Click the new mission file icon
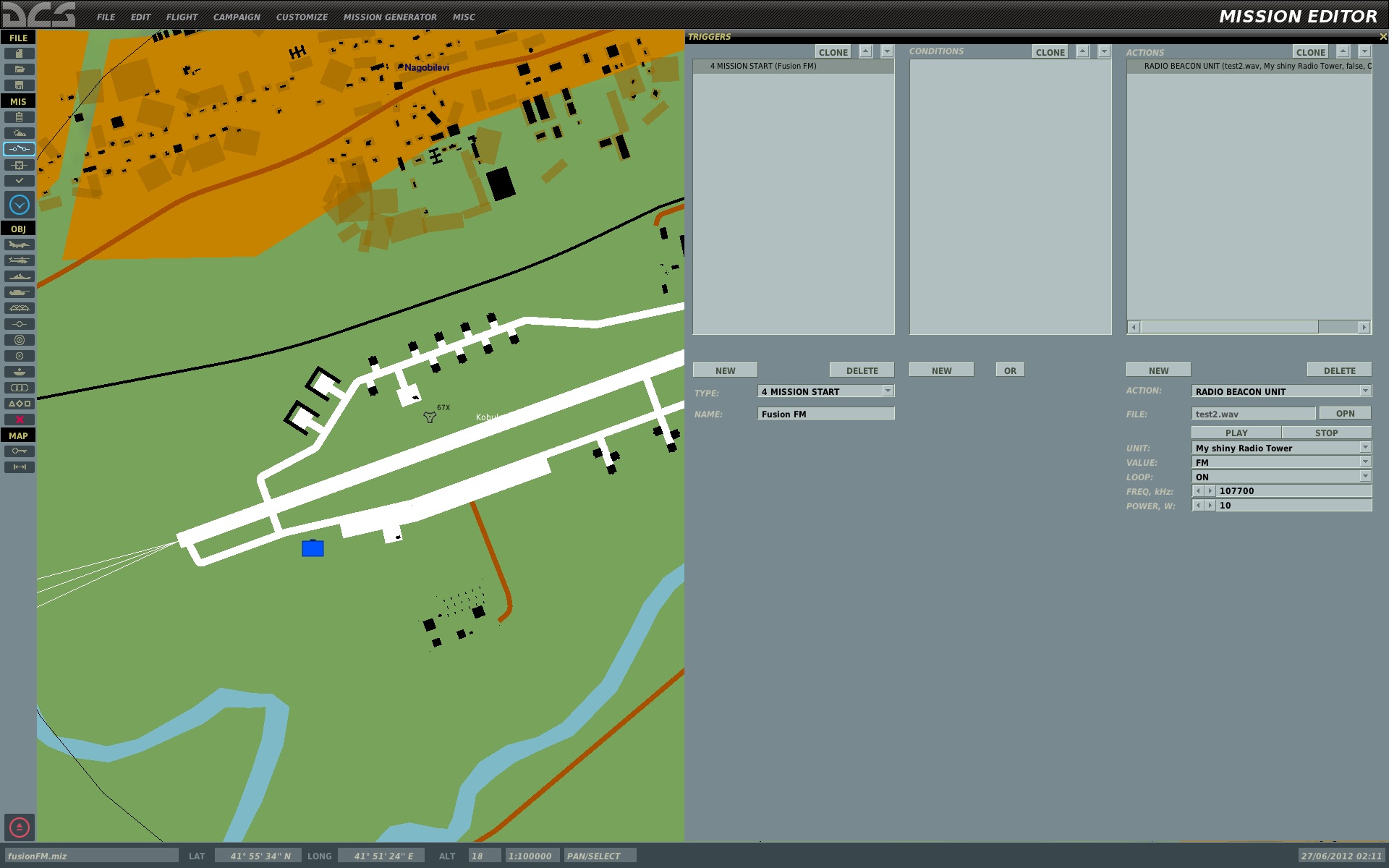The height and width of the screenshot is (868, 1389). (x=20, y=54)
